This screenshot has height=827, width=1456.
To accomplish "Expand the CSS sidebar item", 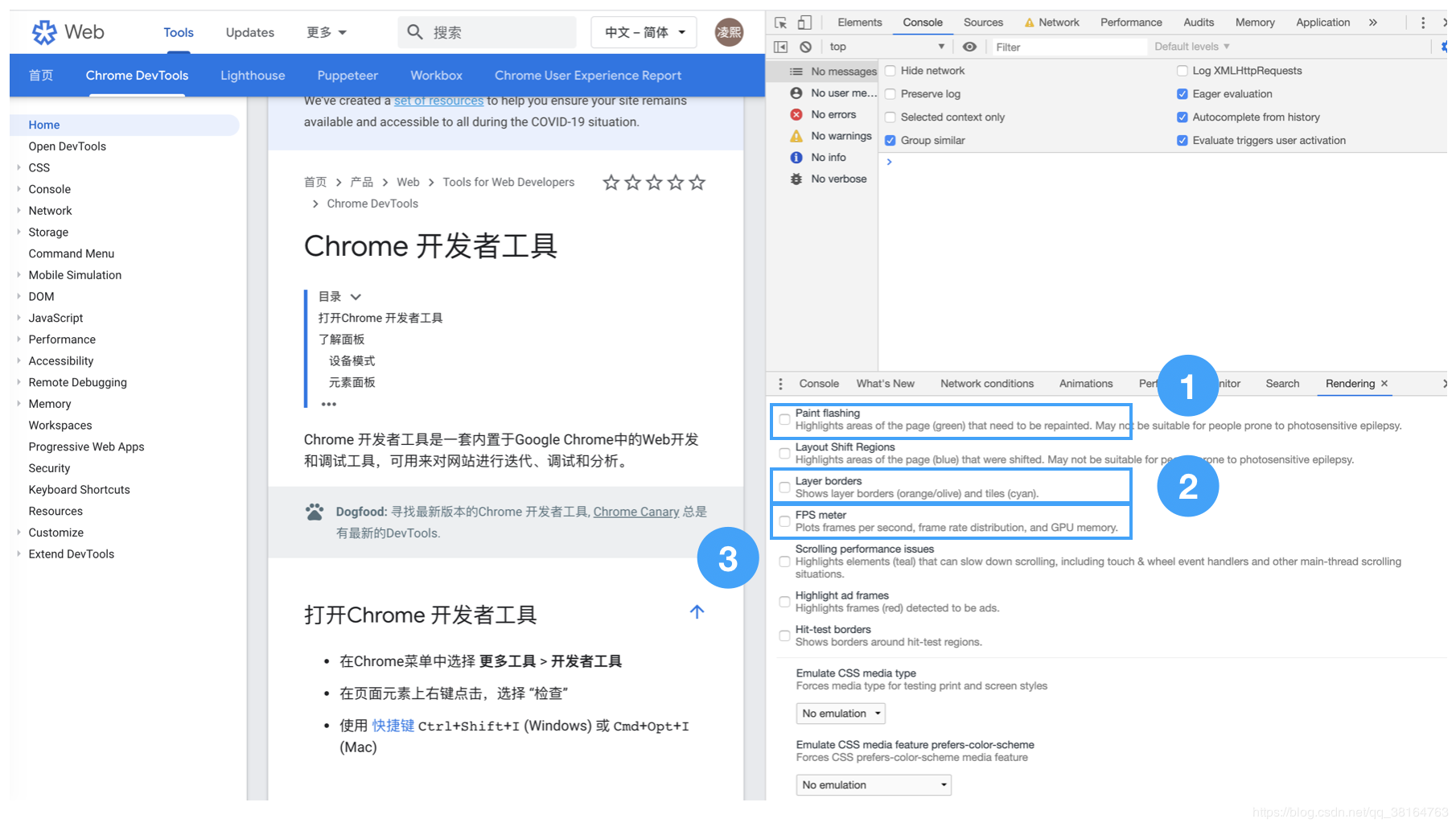I will [x=19, y=167].
